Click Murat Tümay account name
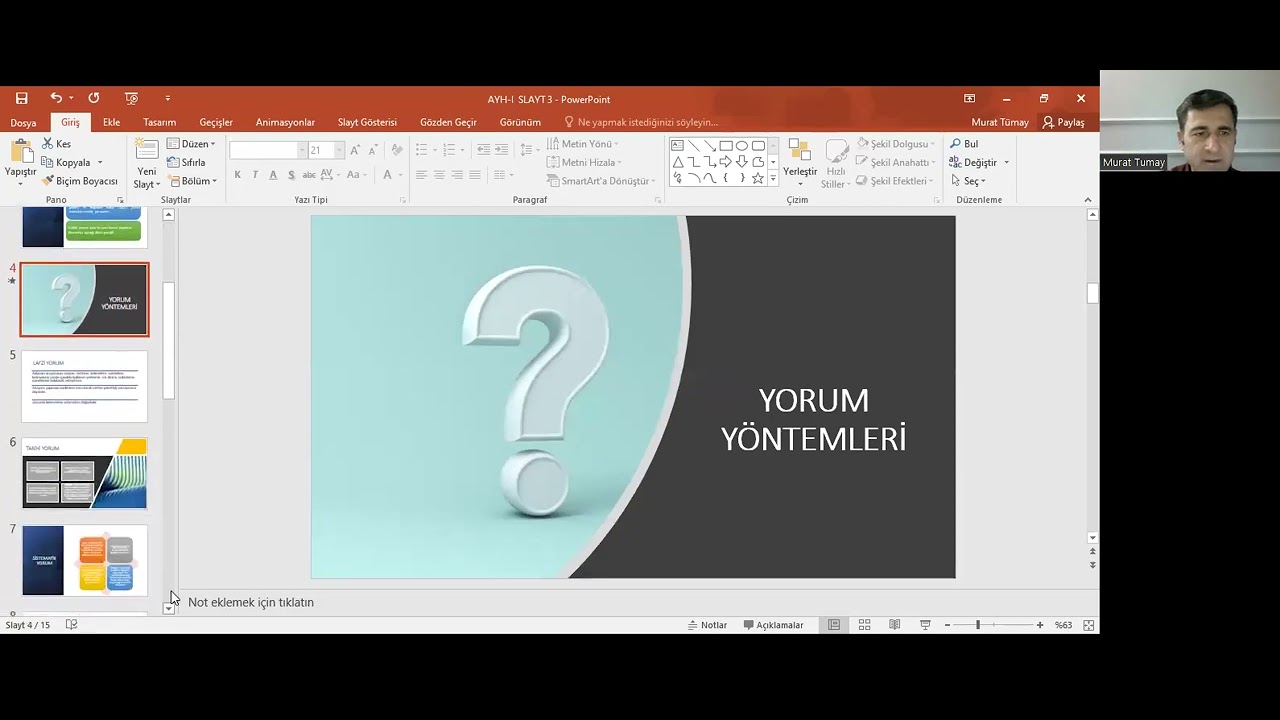Image resolution: width=1280 pixels, height=720 pixels. [x=1000, y=122]
